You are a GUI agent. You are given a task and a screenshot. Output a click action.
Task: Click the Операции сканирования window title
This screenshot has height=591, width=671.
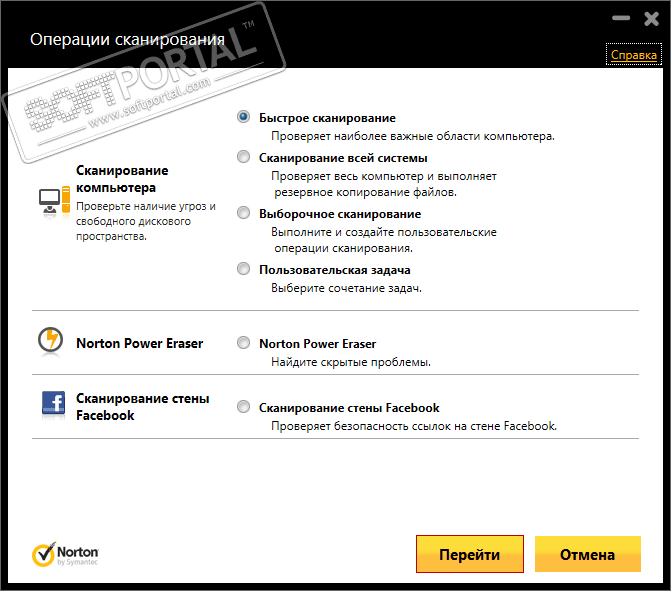[x=127, y=39]
